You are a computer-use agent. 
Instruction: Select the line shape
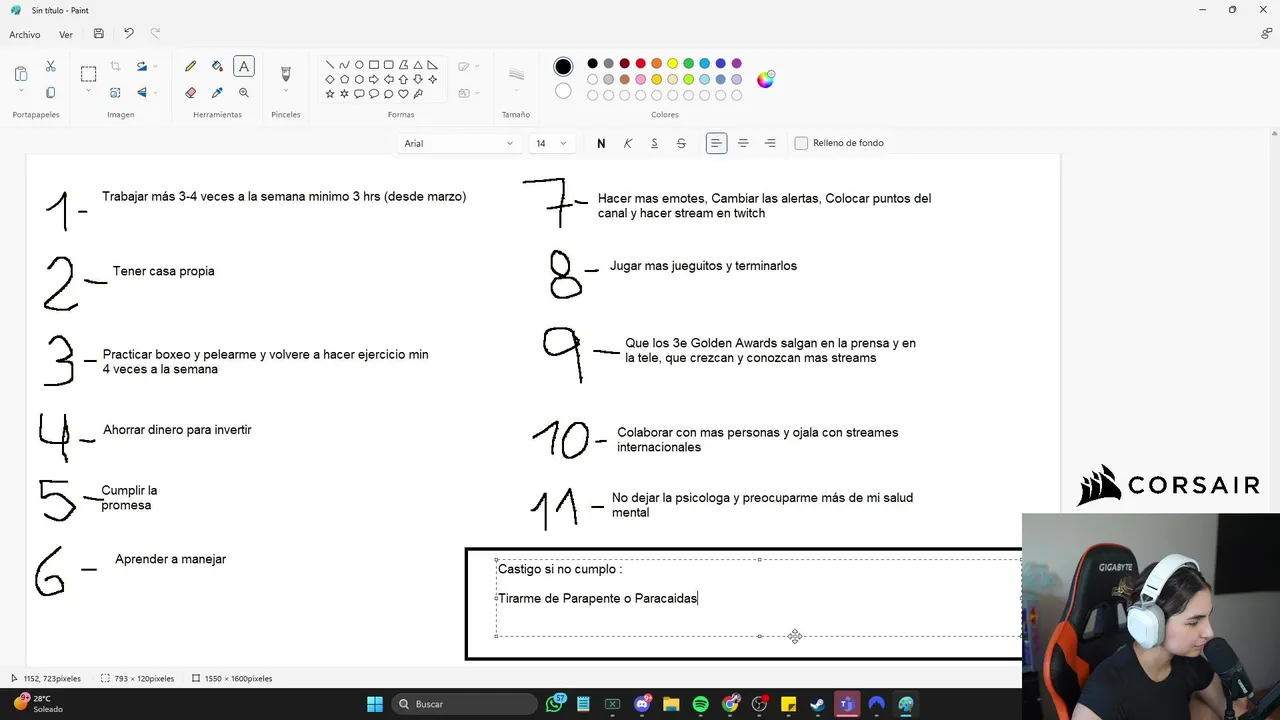coord(330,65)
